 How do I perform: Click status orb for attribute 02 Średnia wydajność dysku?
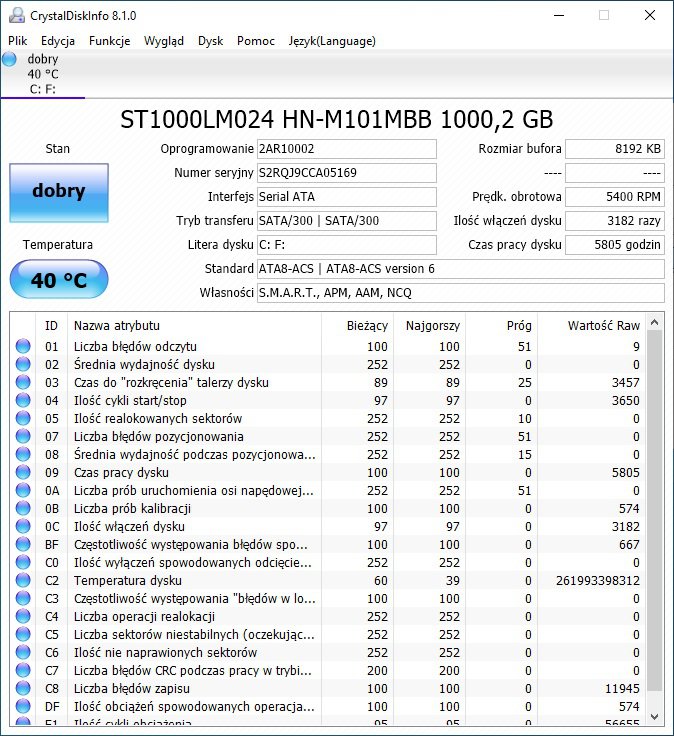(x=23, y=364)
